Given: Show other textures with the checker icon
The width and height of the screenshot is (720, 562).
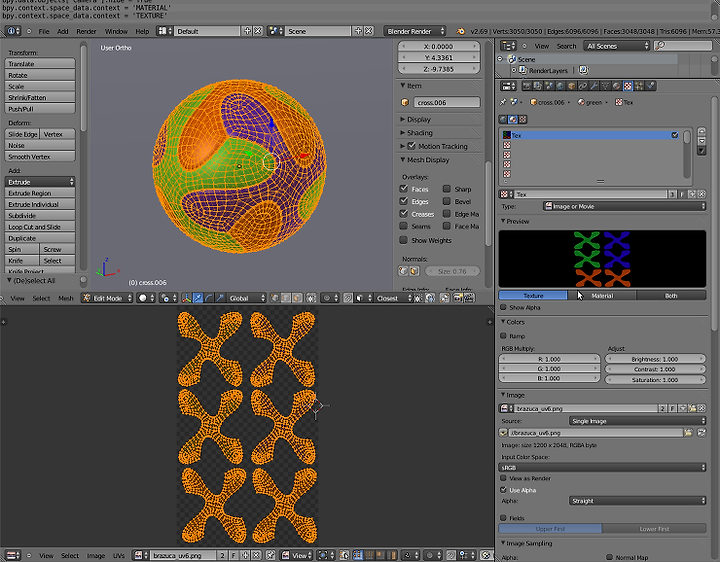Looking at the screenshot, I should tap(523, 119).
